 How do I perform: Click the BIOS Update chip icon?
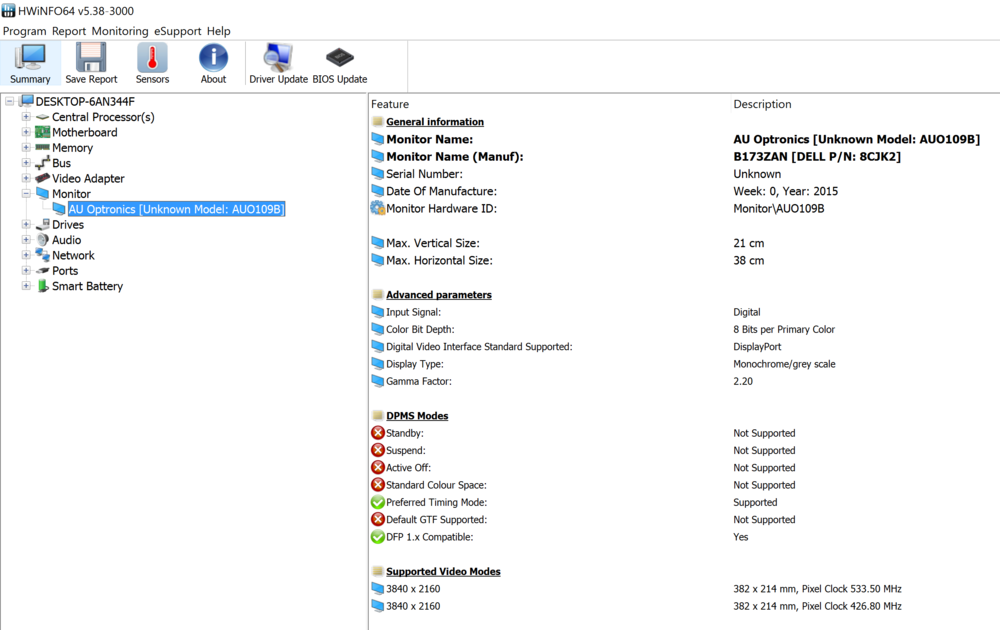tap(339, 58)
